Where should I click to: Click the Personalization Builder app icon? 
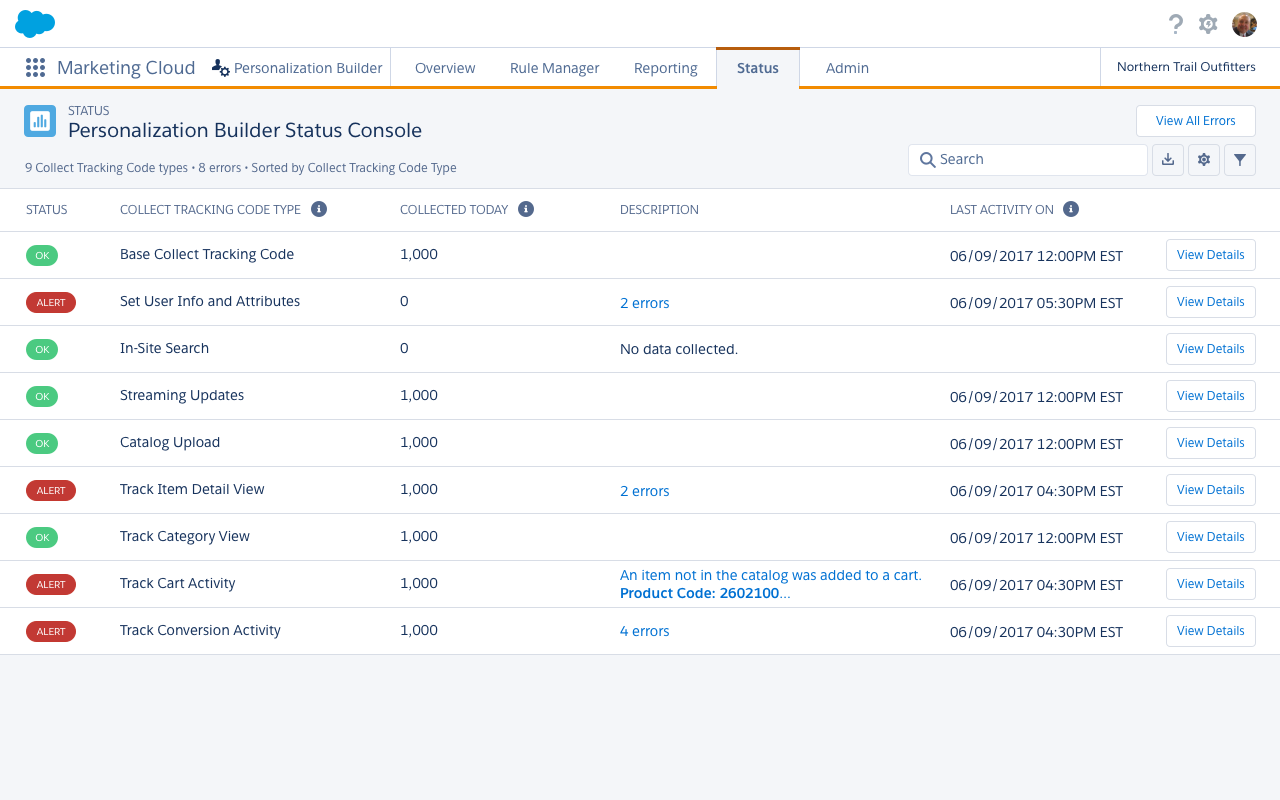click(221, 68)
